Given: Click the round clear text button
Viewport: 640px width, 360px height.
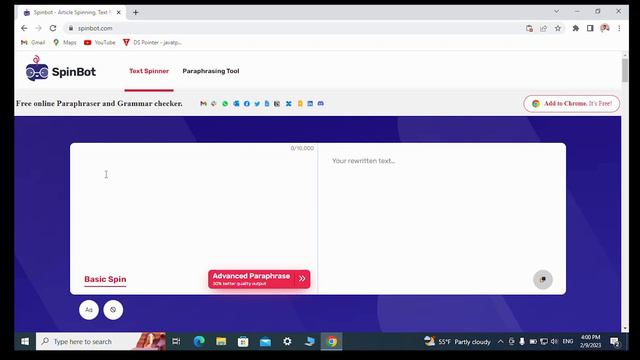Looking at the screenshot, I should (113, 310).
